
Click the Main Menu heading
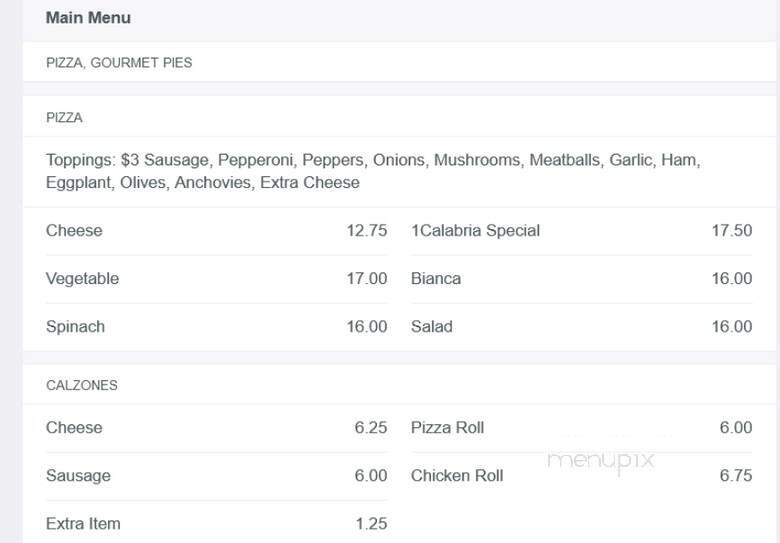(x=88, y=18)
